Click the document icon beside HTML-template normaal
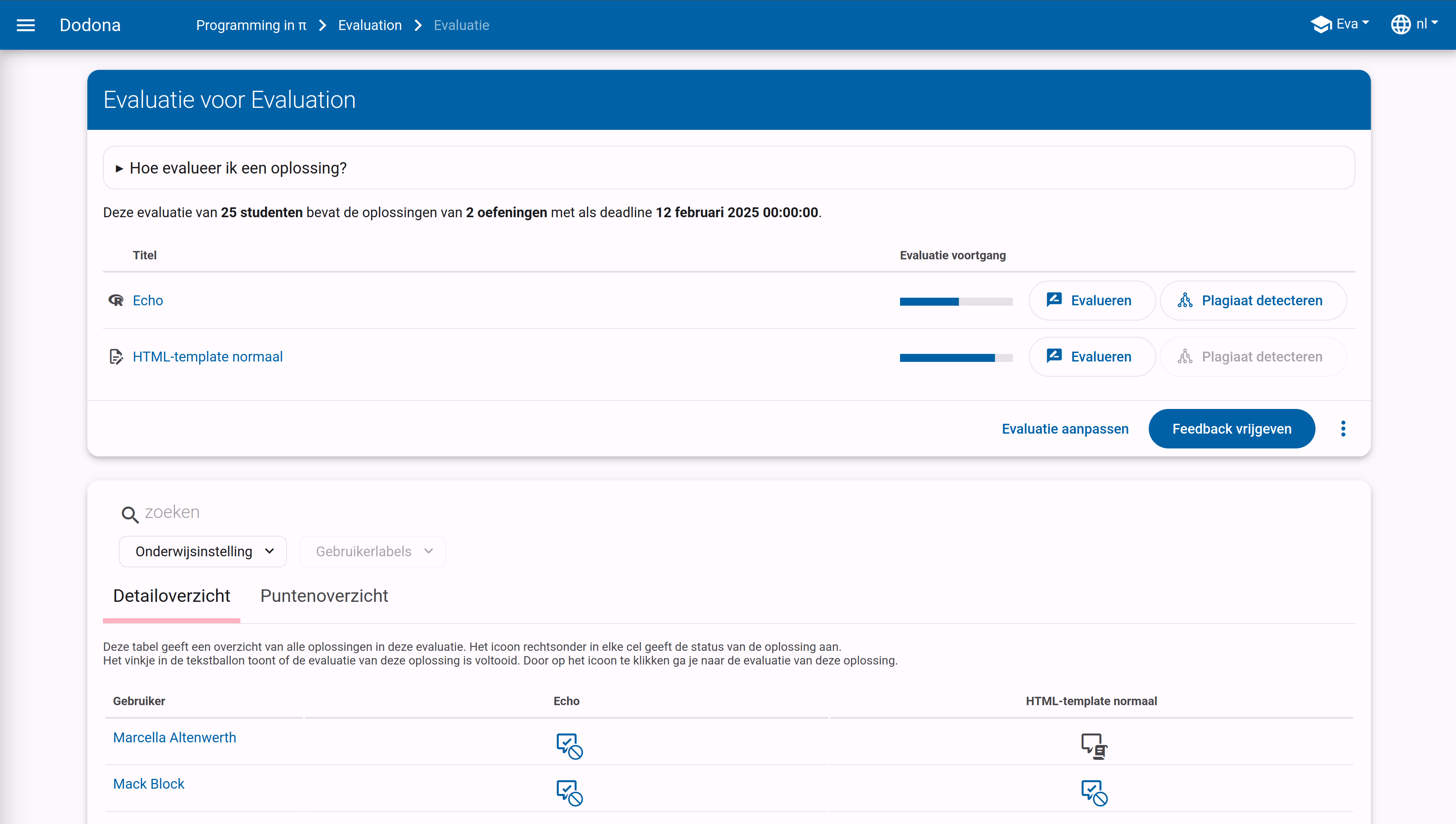Image resolution: width=1456 pixels, height=824 pixels. [116, 357]
